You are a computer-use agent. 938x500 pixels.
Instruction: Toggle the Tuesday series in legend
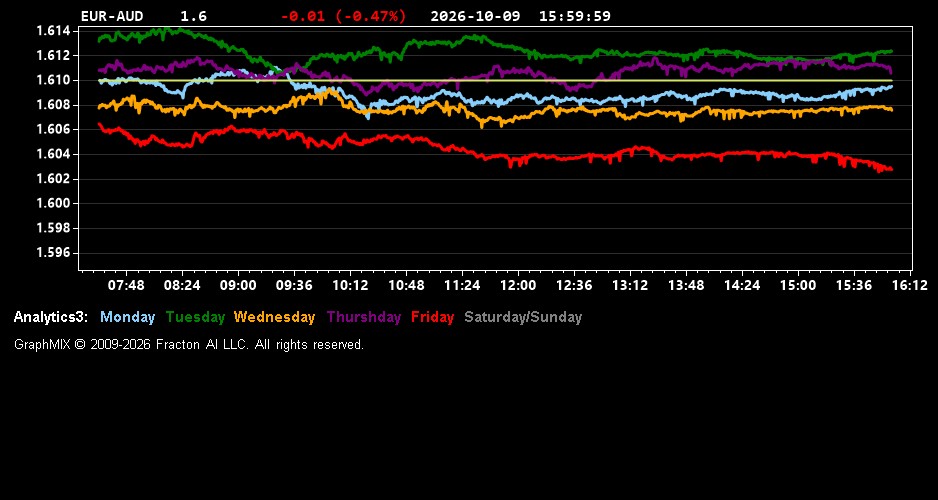coord(195,318)
